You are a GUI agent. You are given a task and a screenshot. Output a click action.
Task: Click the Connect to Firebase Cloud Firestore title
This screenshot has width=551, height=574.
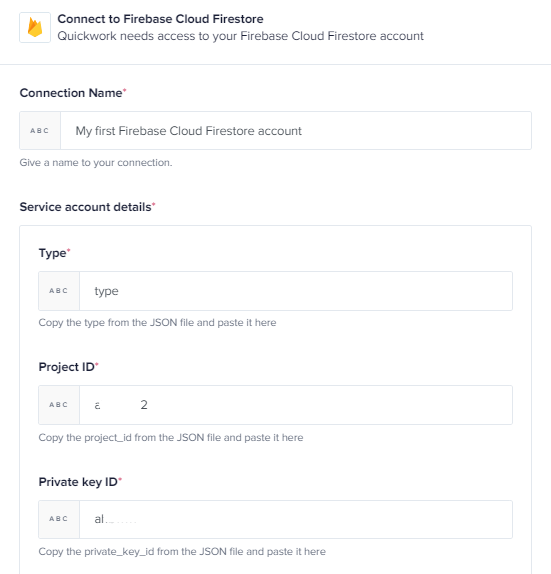pyautogui.click(x=160, y=19)
